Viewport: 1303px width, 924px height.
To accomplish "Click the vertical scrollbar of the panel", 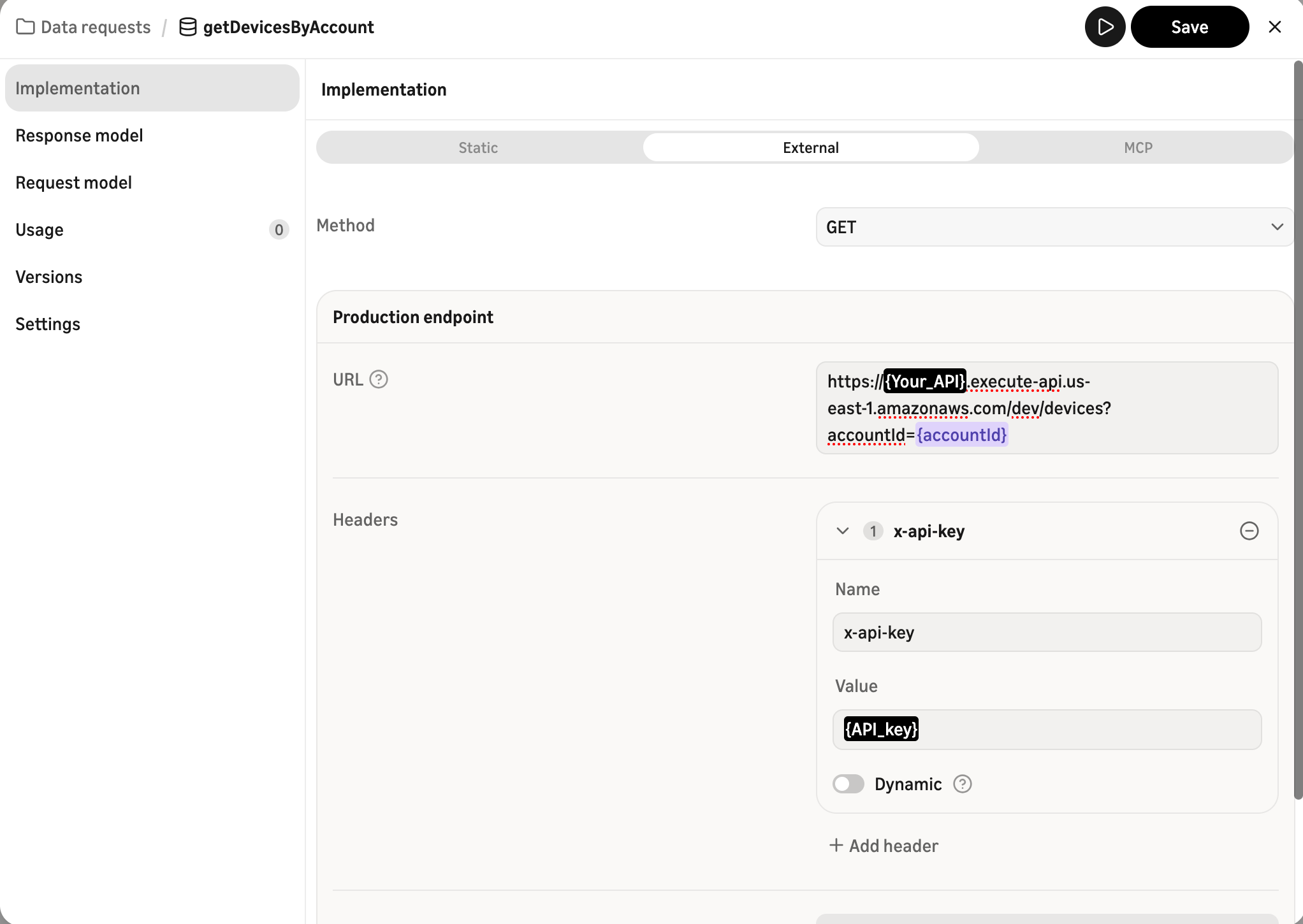I will [1298, 430].
